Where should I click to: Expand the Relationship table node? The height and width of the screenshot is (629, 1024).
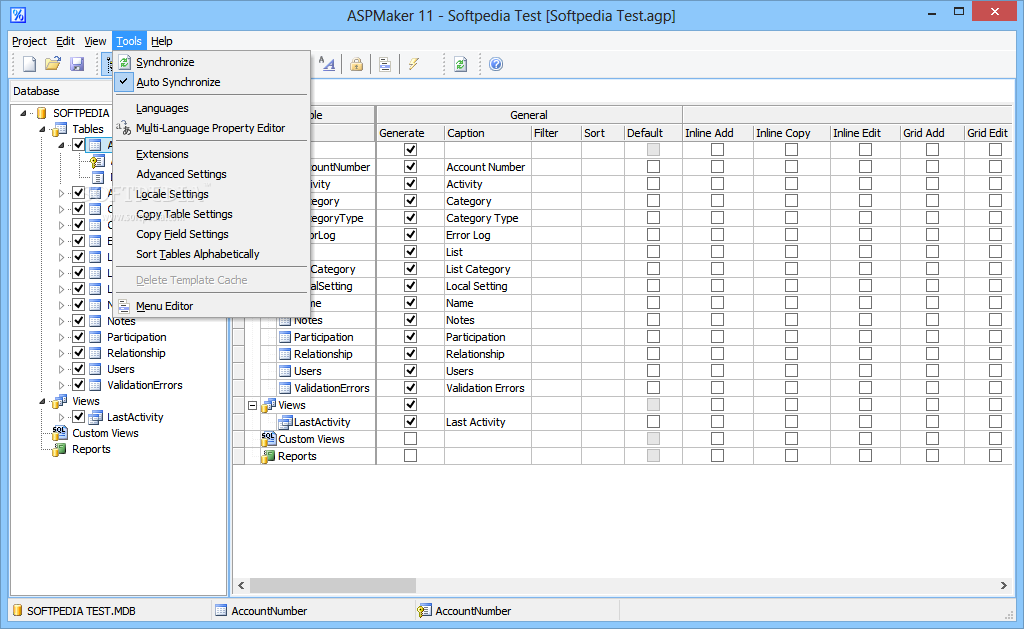point(61,353)
